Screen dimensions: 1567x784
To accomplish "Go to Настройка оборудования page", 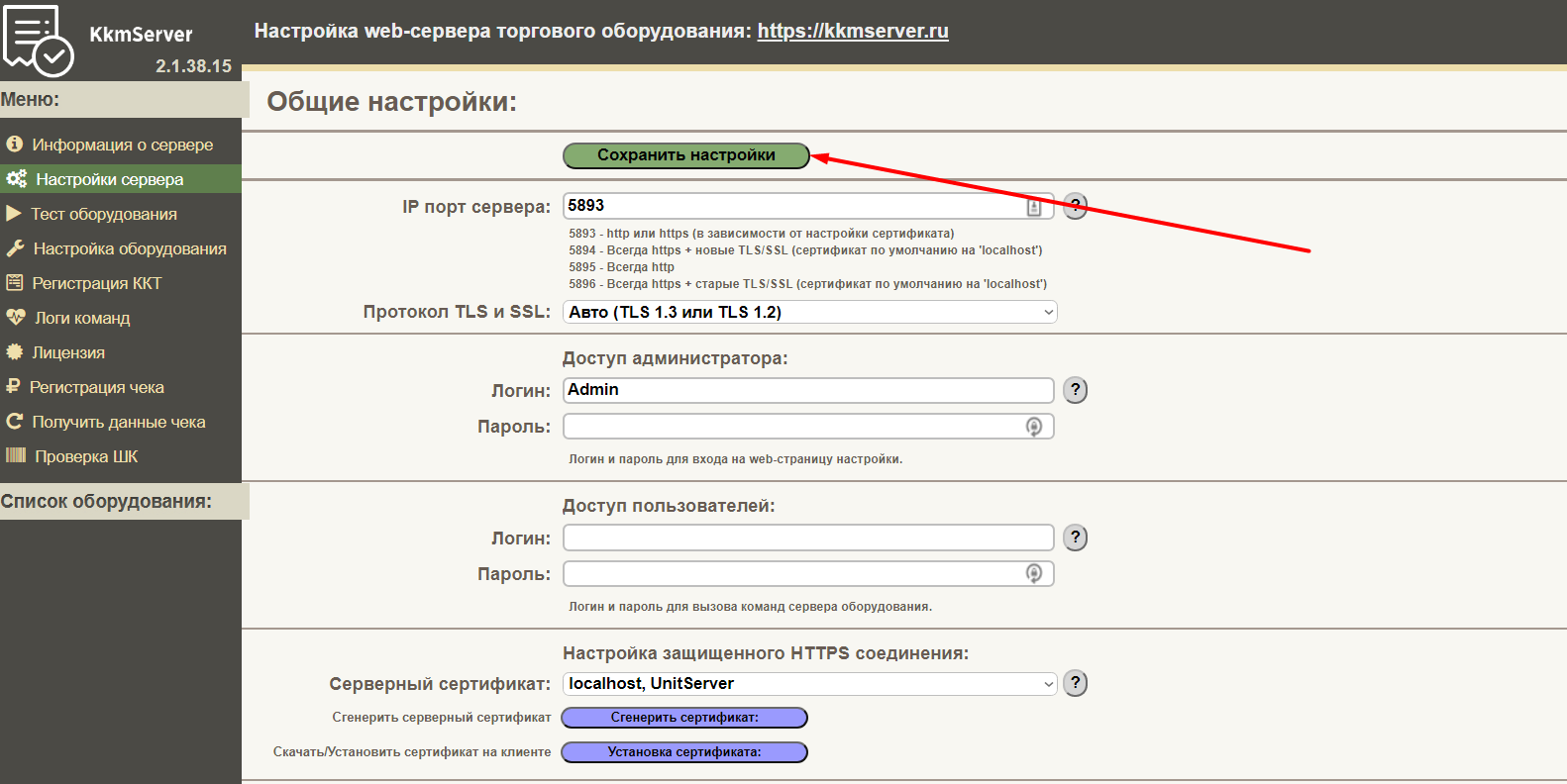I will coord(121,248).
